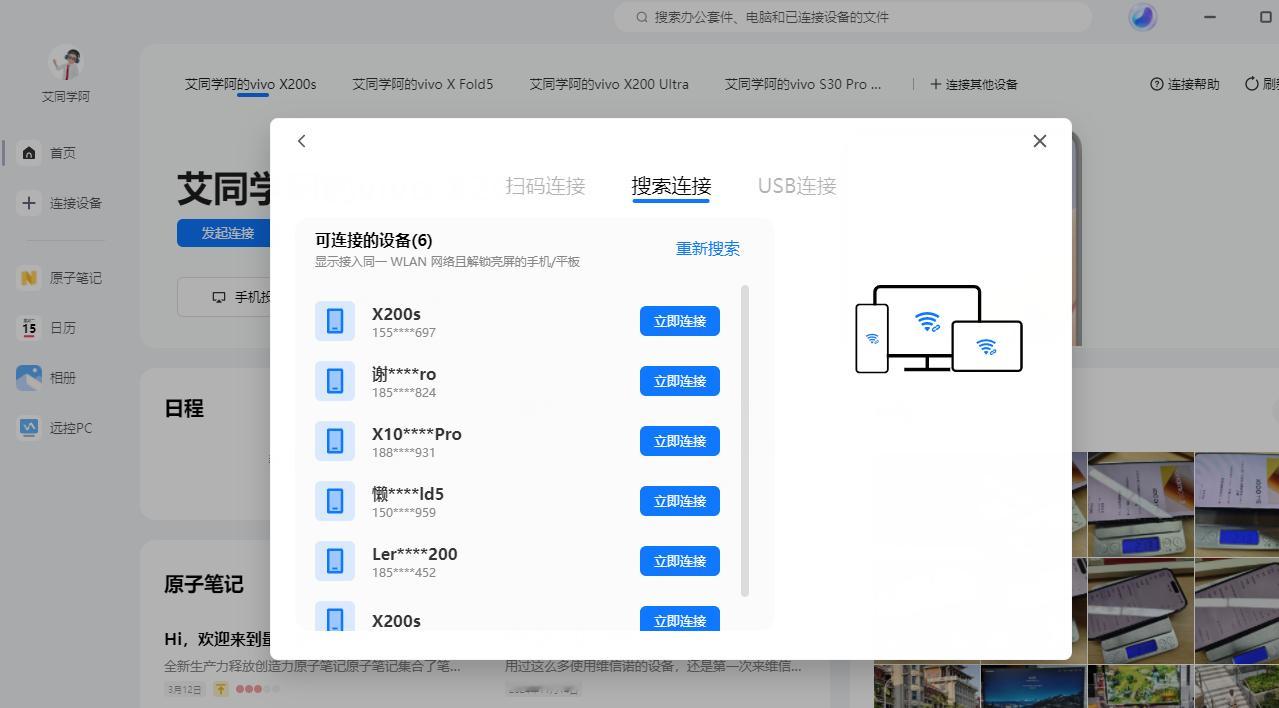Connect to device 谢****ro
Screen dimensions: 1279x708
pos(680,381)
